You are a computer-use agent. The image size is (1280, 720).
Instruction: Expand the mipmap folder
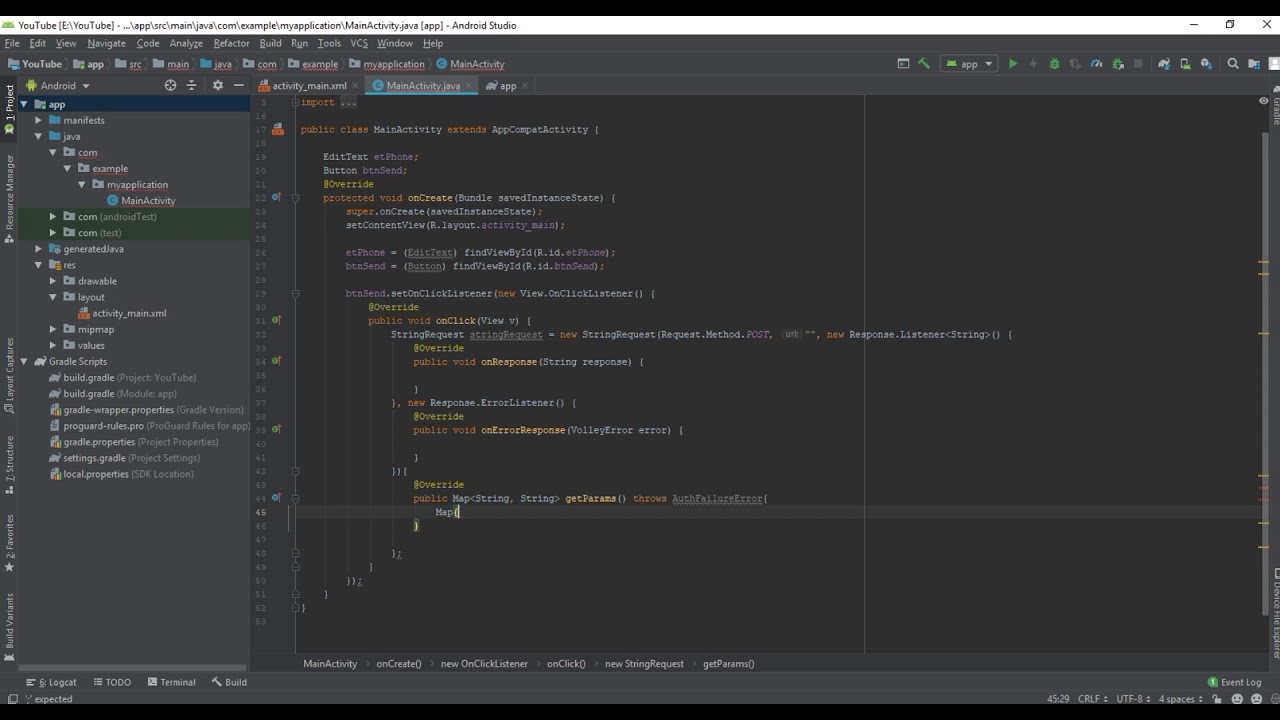(x=53, y=329)
